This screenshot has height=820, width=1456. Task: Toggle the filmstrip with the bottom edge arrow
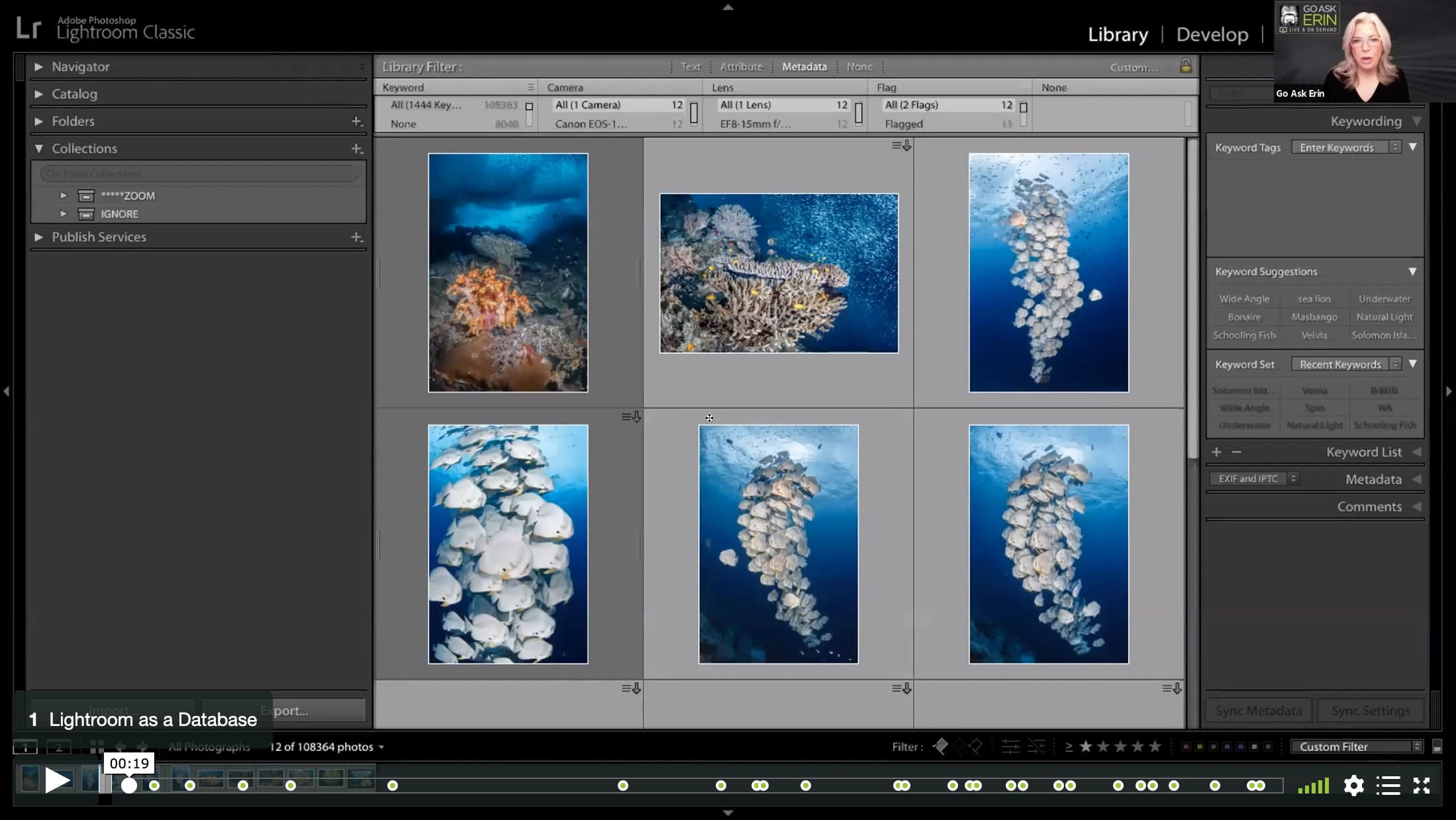728,813
